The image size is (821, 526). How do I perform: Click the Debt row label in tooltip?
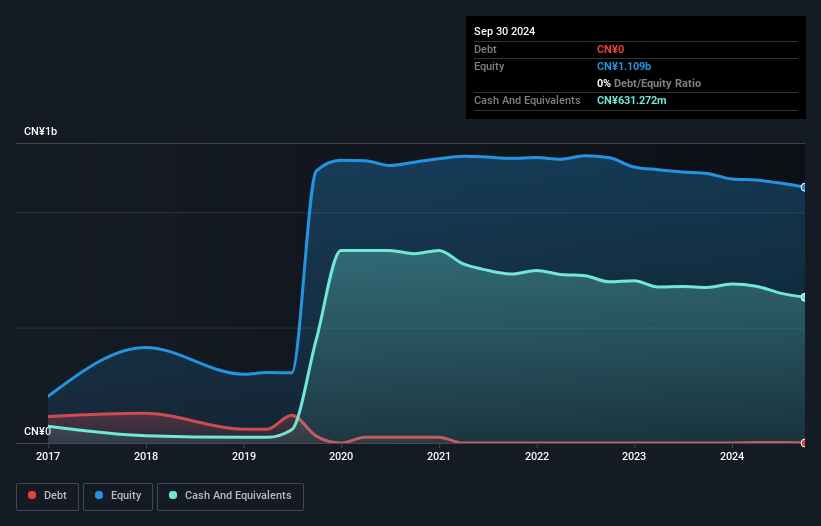click(x=485, y=49)
